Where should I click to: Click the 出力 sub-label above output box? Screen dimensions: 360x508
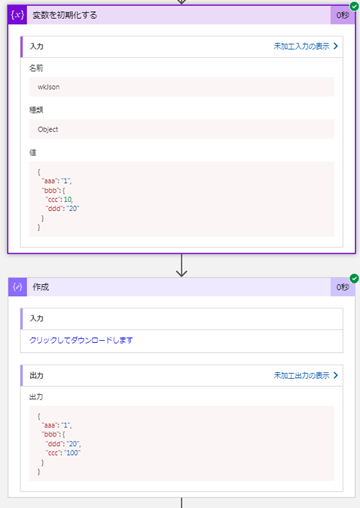[x=36, y=397]
